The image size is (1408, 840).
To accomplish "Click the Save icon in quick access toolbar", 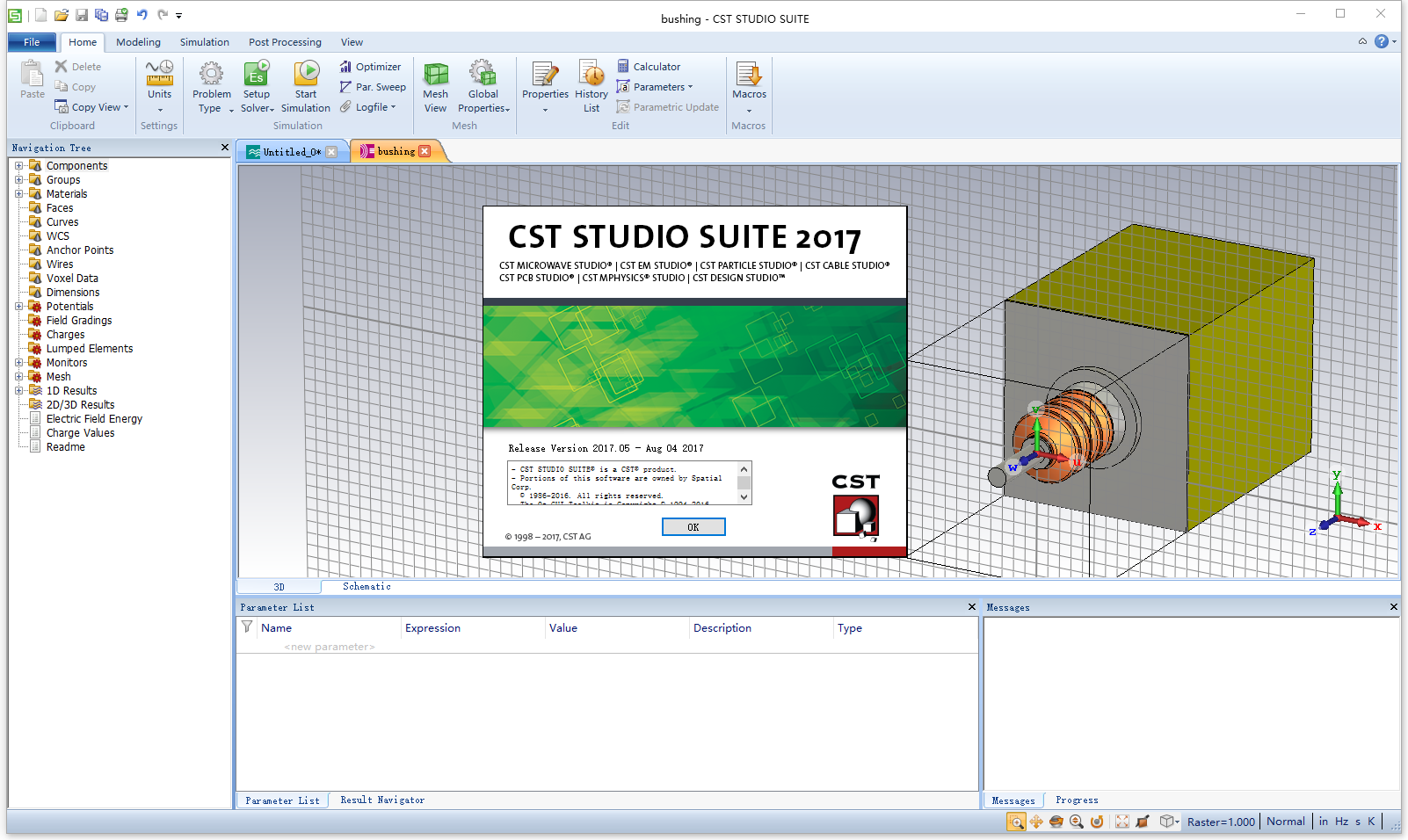I will pos(81,15).
